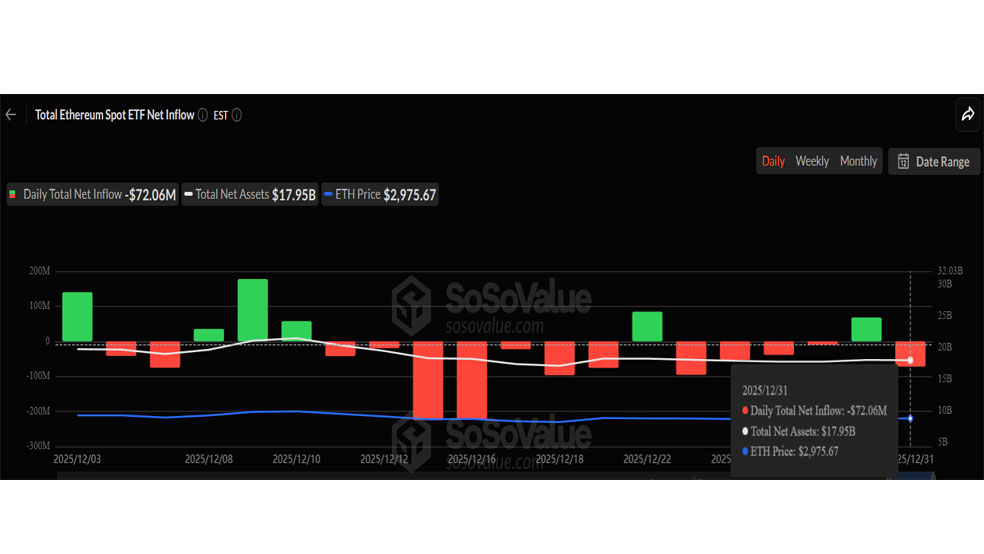Click the back arrow icon
Viewport: 984px width, 554px height.
pyautogui.click(x=11, y=115)
